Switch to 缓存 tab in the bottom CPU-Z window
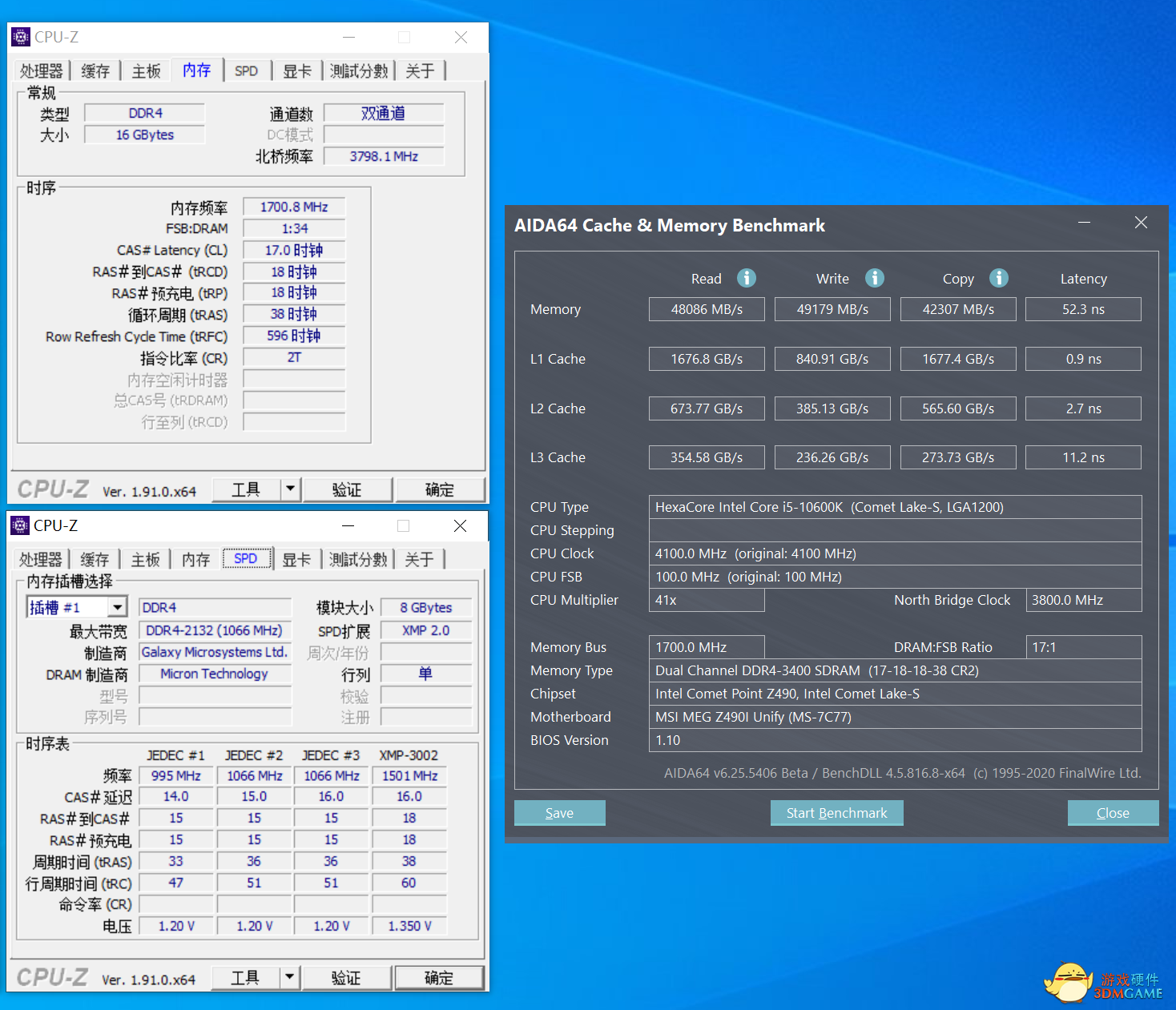The width and height of the screenshot is (1176, 1010). coord(95,560)
